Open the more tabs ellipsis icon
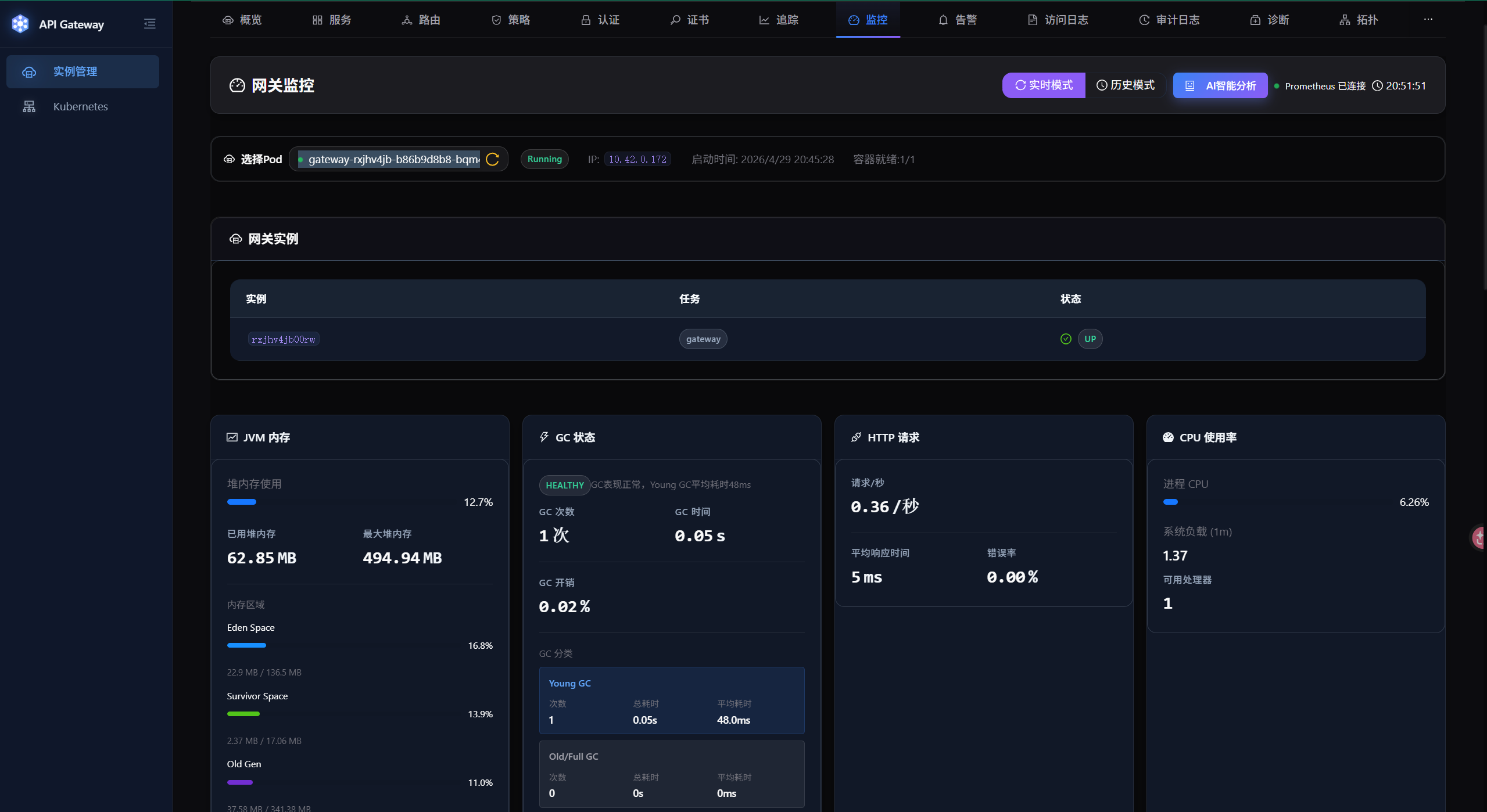Screen dimensions: 1487x812 tap(1428, 20)
